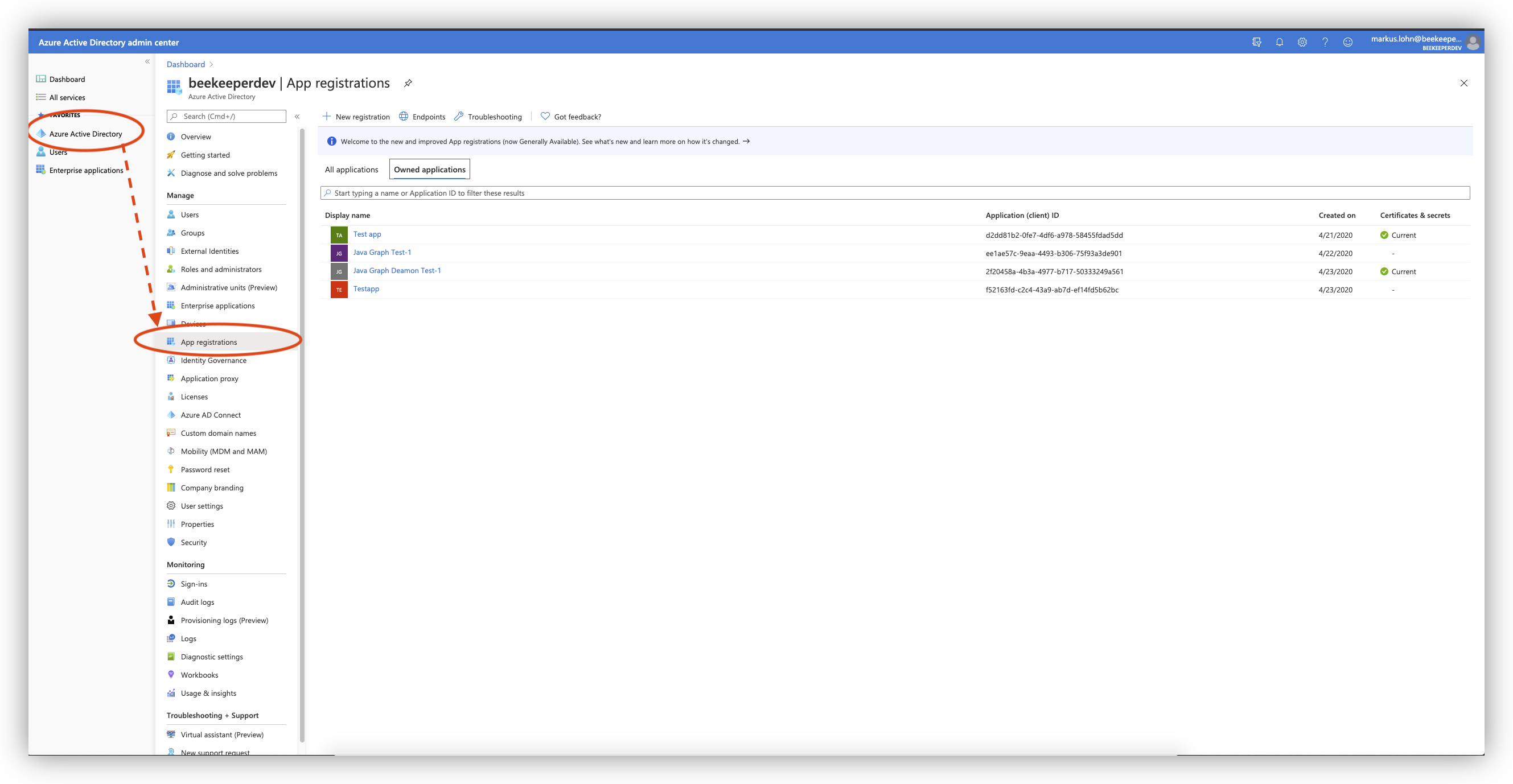Click Got feedback? in the toolbar
Screen dimensions: 1513x784
(x=570, y=116)
